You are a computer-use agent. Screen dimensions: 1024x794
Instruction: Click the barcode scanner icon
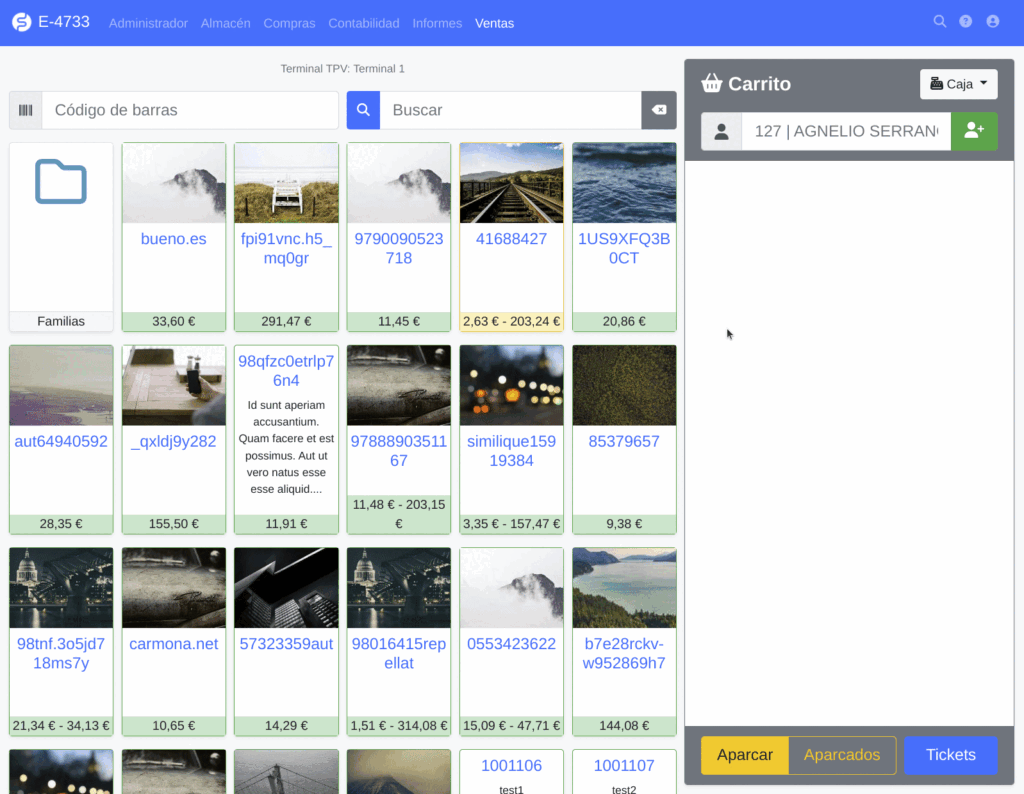[x=25, y=110]
